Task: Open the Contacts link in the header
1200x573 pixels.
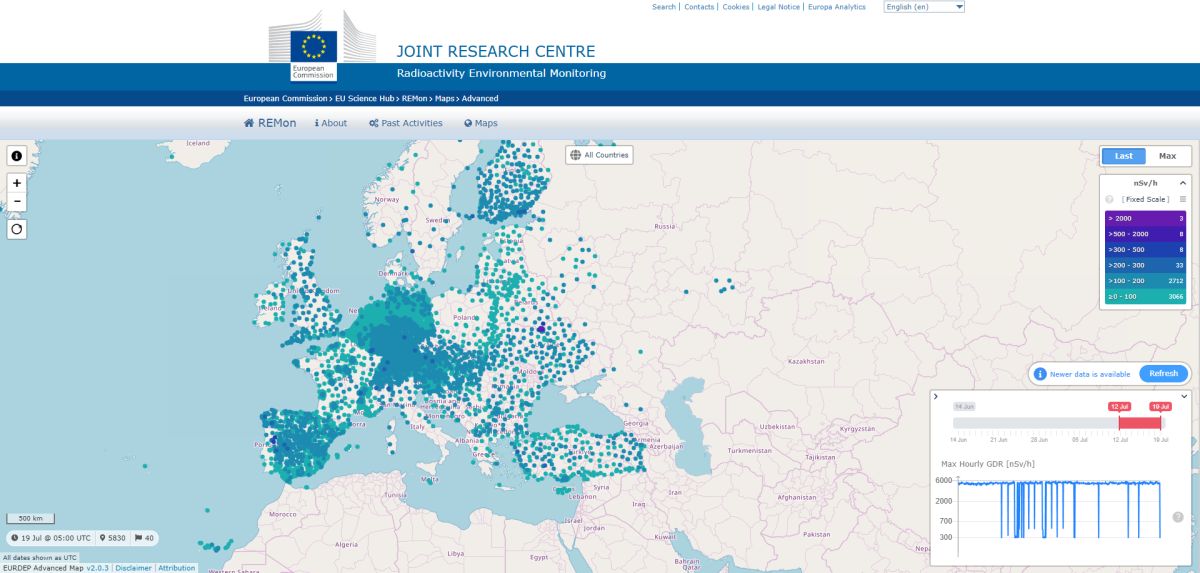Action: pos(699,7)
